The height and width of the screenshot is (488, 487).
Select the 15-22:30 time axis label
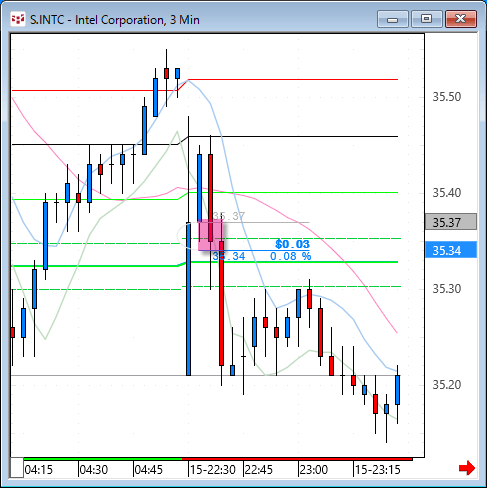(213, 470)
